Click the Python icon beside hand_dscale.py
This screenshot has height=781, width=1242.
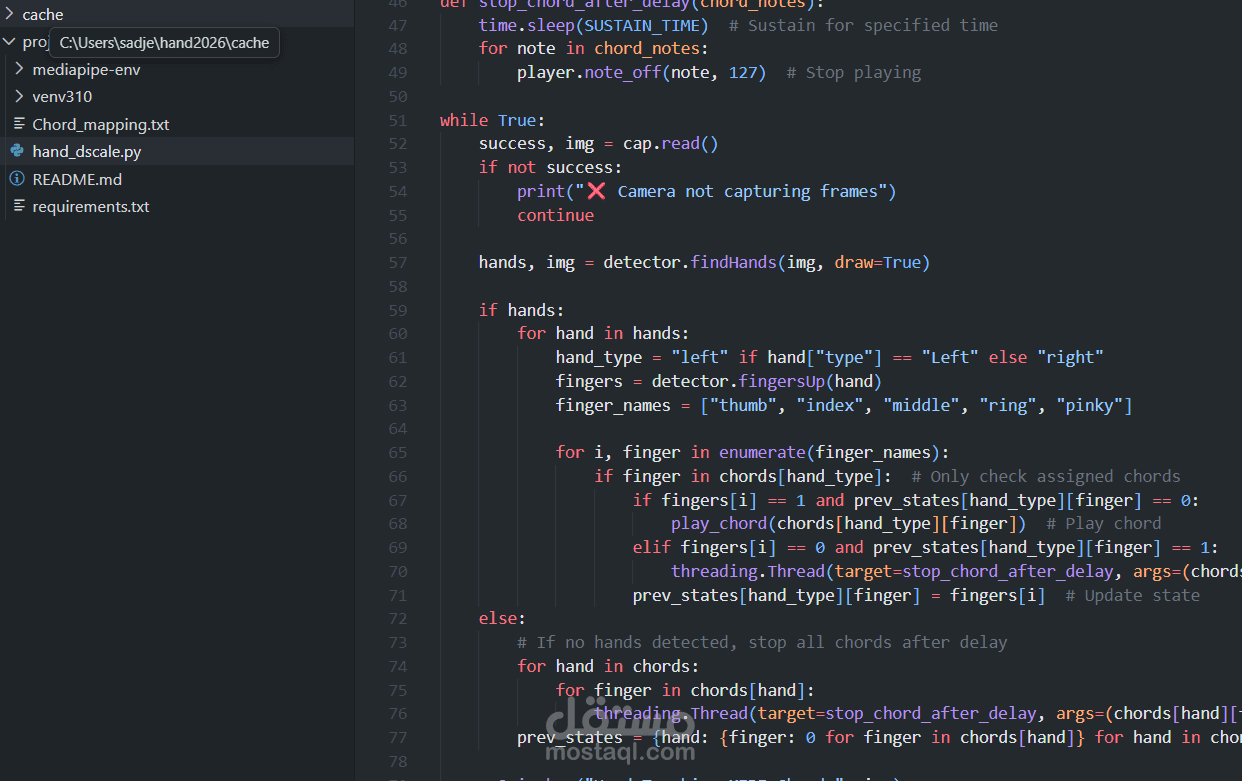click(17, 151)
